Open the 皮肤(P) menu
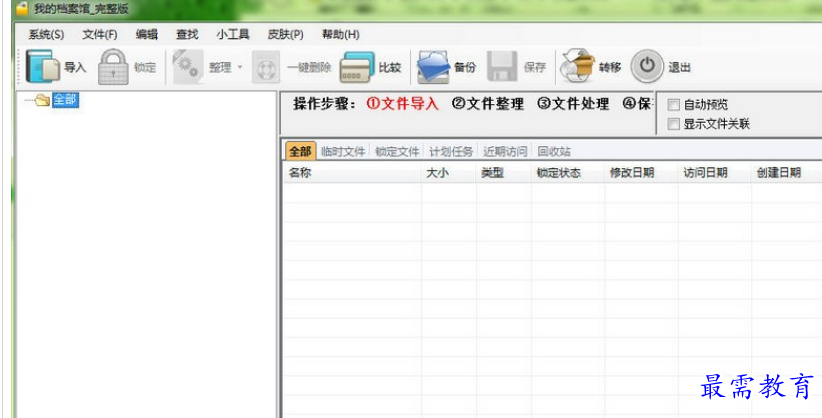 click(285, 35)
